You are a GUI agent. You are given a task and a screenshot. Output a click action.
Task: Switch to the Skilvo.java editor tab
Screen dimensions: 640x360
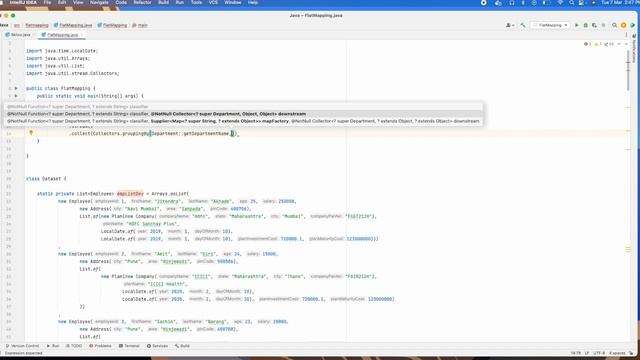[18, 35]
